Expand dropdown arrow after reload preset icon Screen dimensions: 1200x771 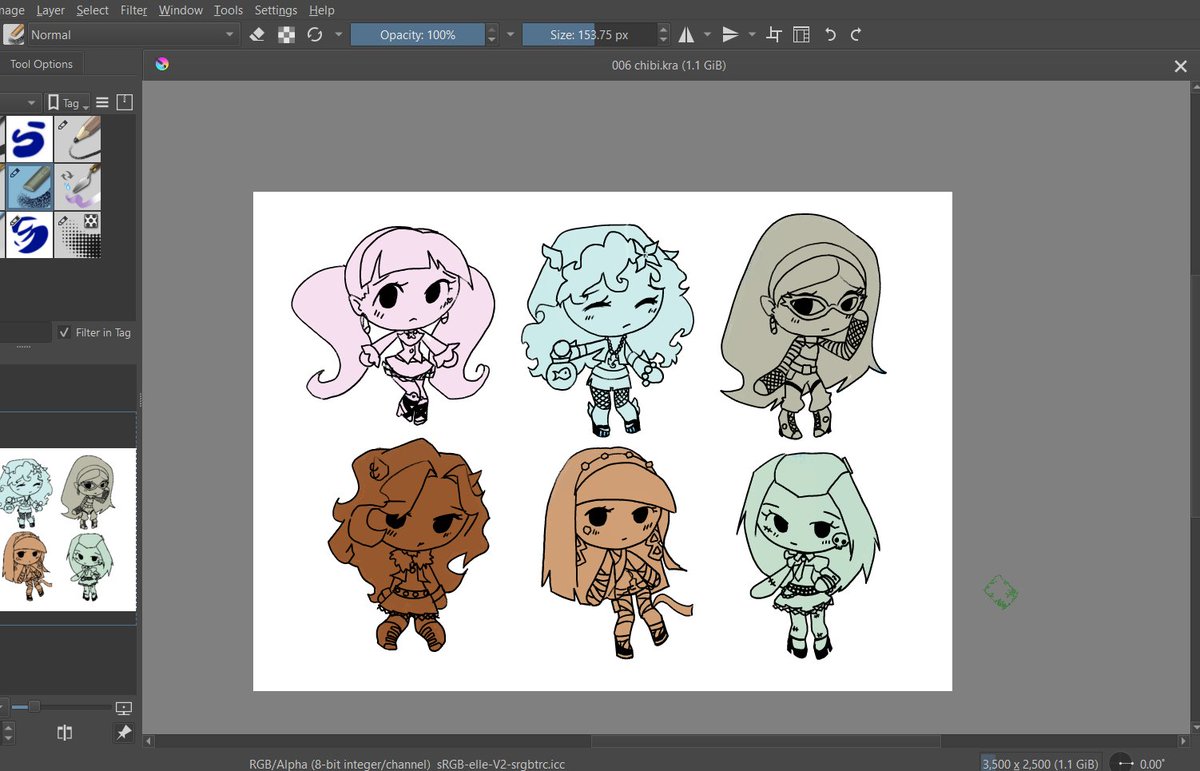(338, 34)
